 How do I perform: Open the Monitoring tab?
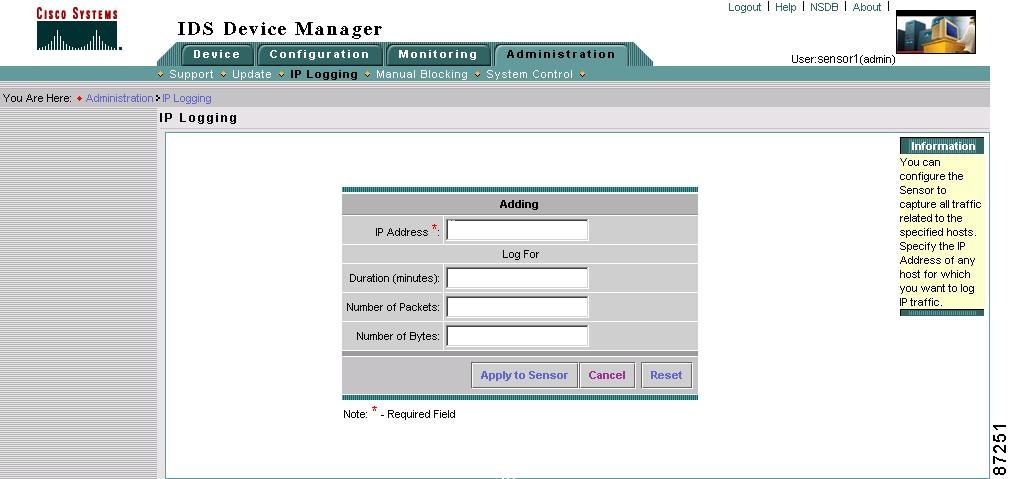(438, 55)
